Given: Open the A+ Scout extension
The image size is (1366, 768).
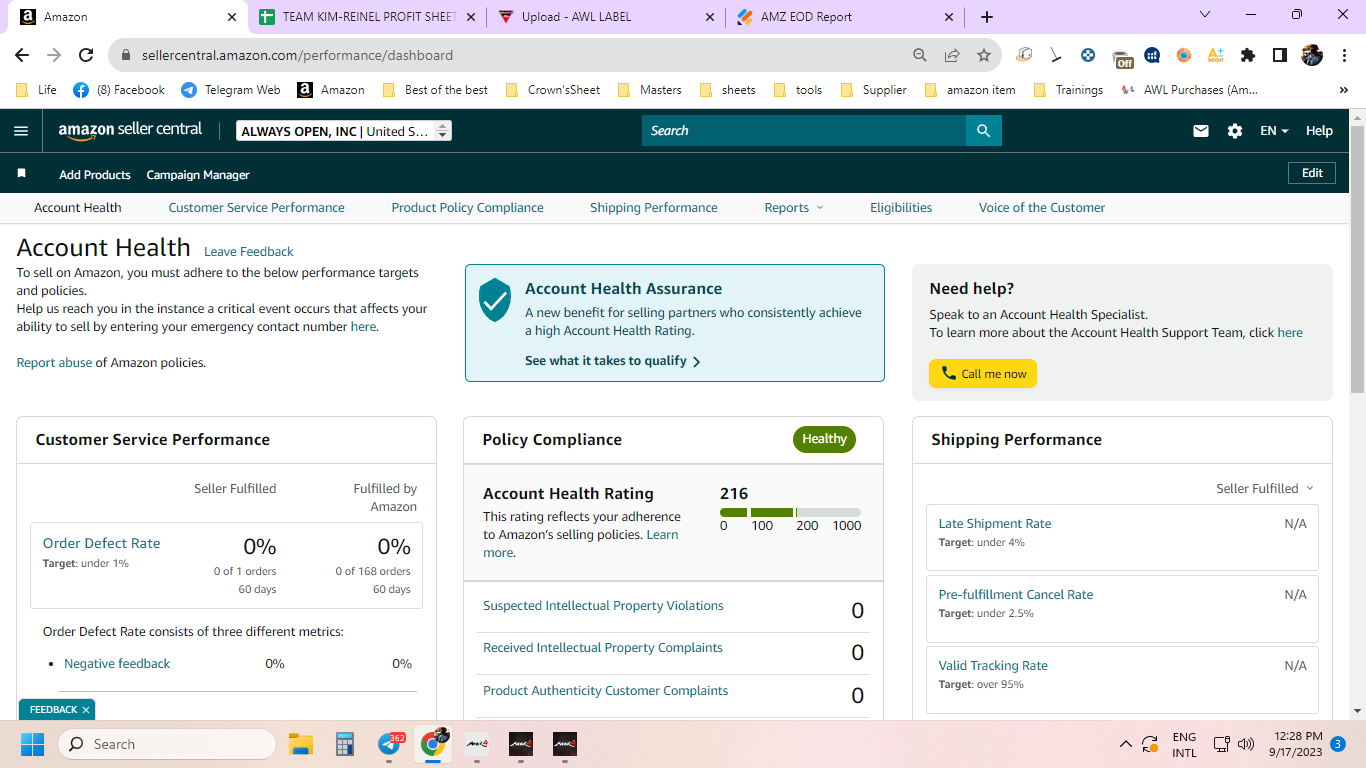Looking at the screenshot, I should (1216, 55).
